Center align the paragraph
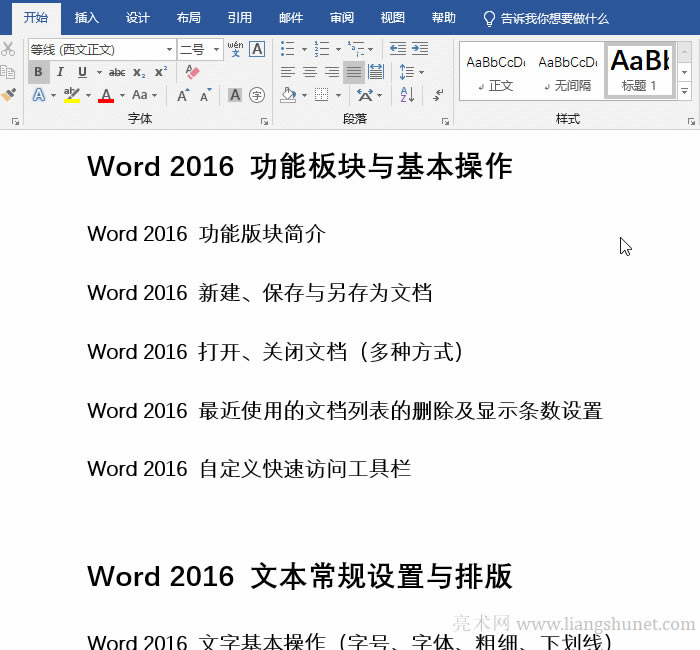The height and width of the screenshot is (650, 700). pos(310,72)
